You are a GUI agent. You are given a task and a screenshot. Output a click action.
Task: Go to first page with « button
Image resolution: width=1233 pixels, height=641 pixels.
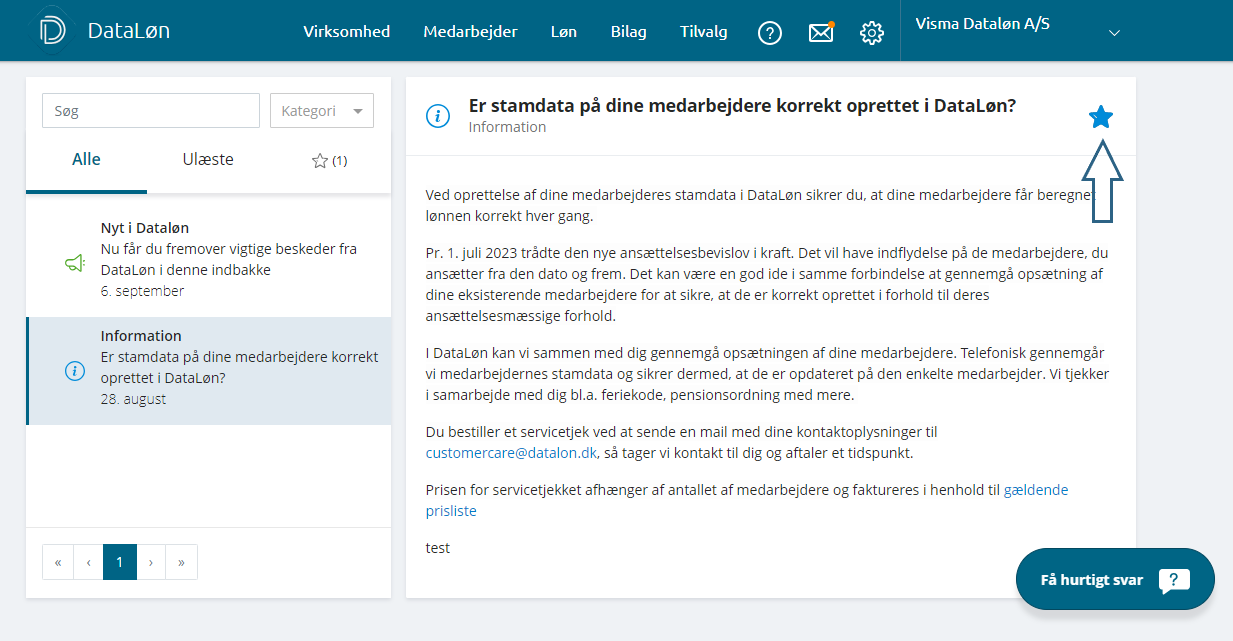58,562
